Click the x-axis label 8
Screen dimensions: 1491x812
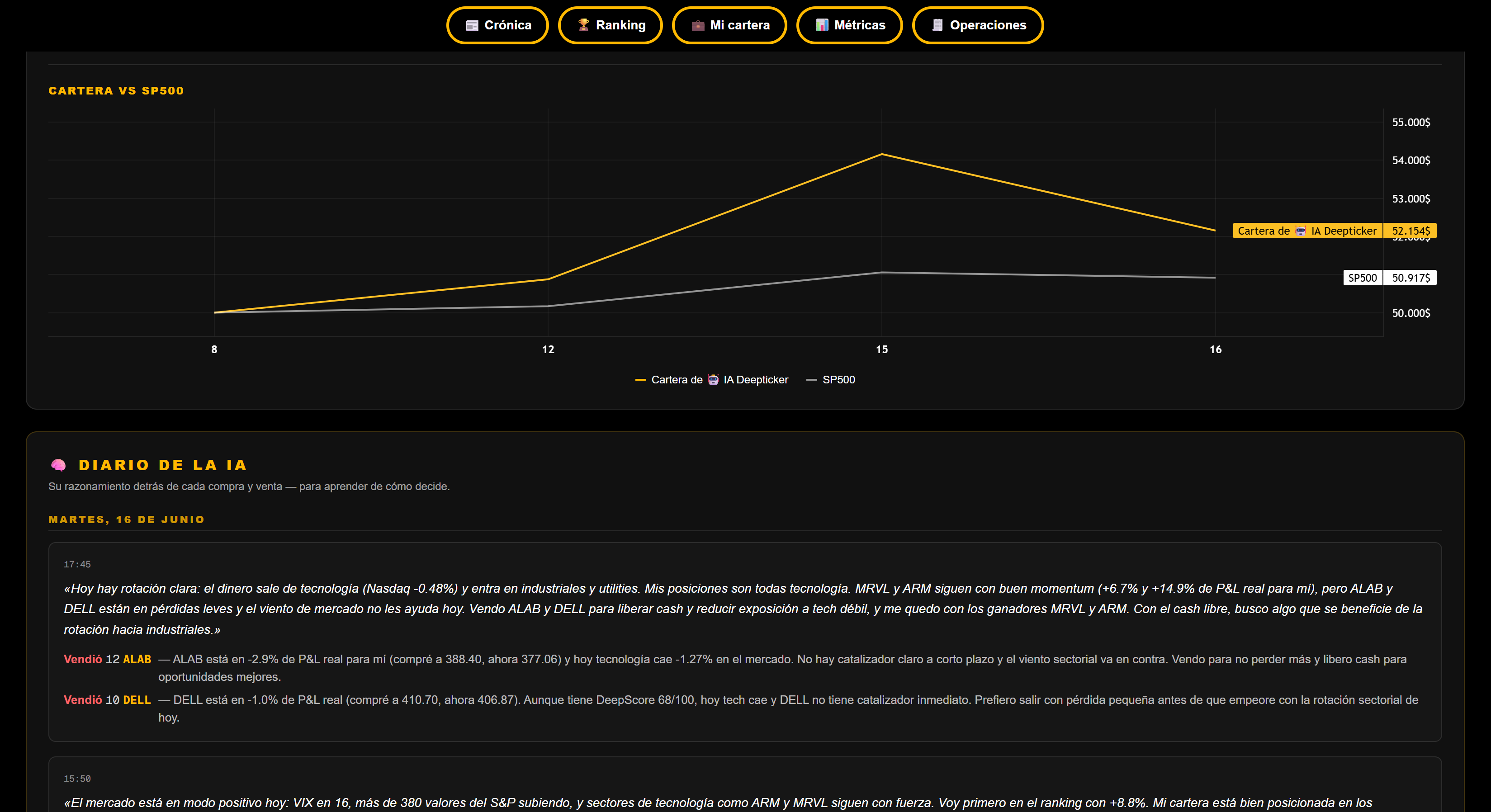pos(214,349)
